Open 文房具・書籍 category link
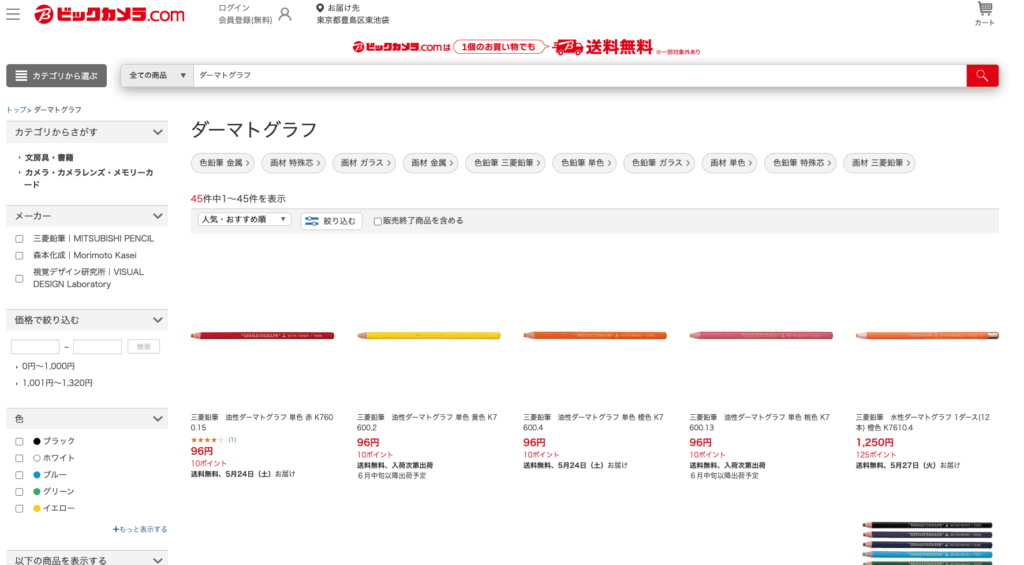 point(49,157)
